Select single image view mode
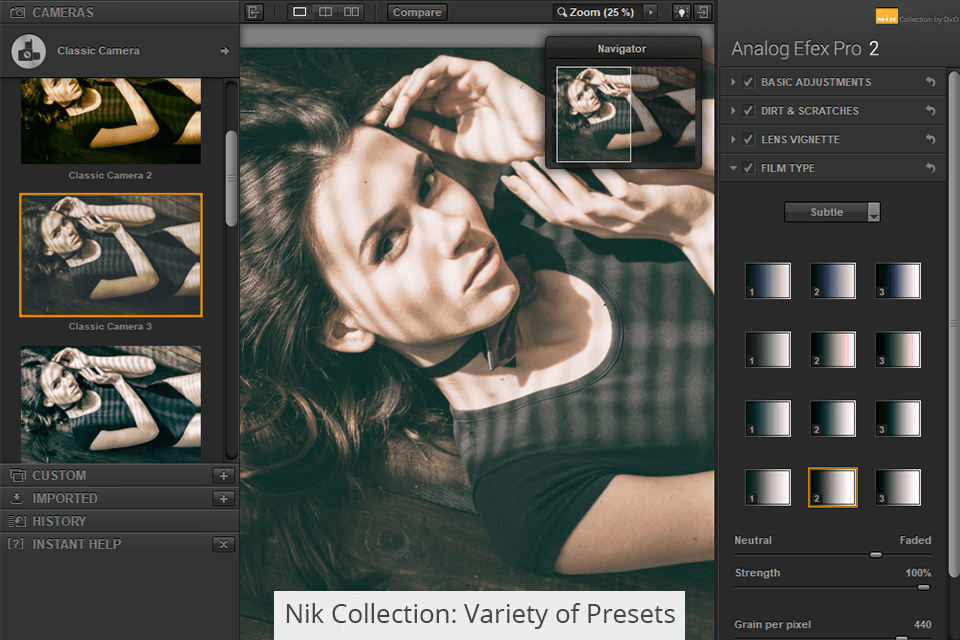960x640 pixels. [x=299, y=12]
